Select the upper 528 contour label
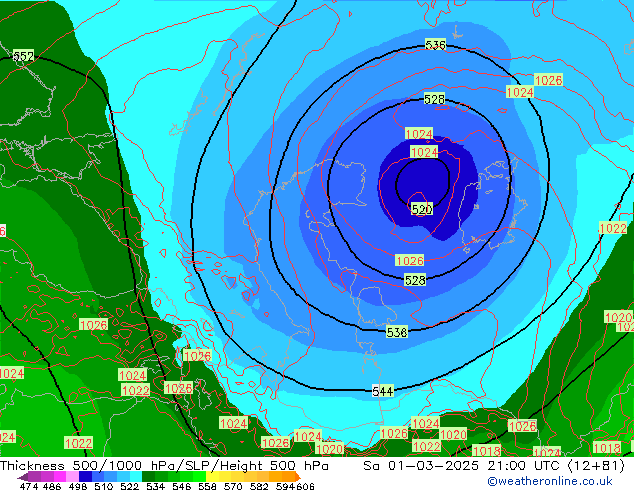634x490 pixels. click(434, 99)
